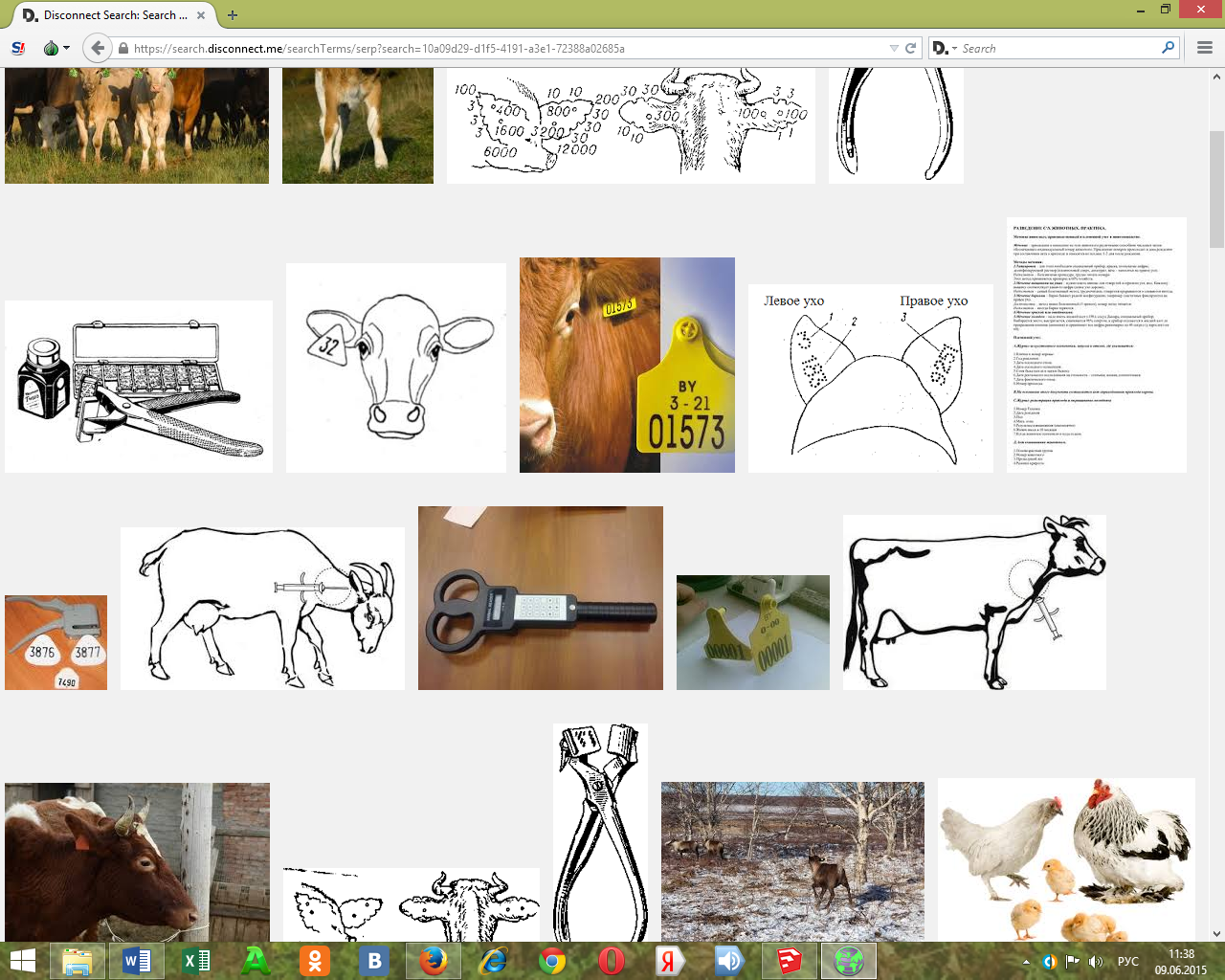Open the 3876 3877 tag applicator photo
The height and width of the screenshot is (980, 1225).
point(56,642)
